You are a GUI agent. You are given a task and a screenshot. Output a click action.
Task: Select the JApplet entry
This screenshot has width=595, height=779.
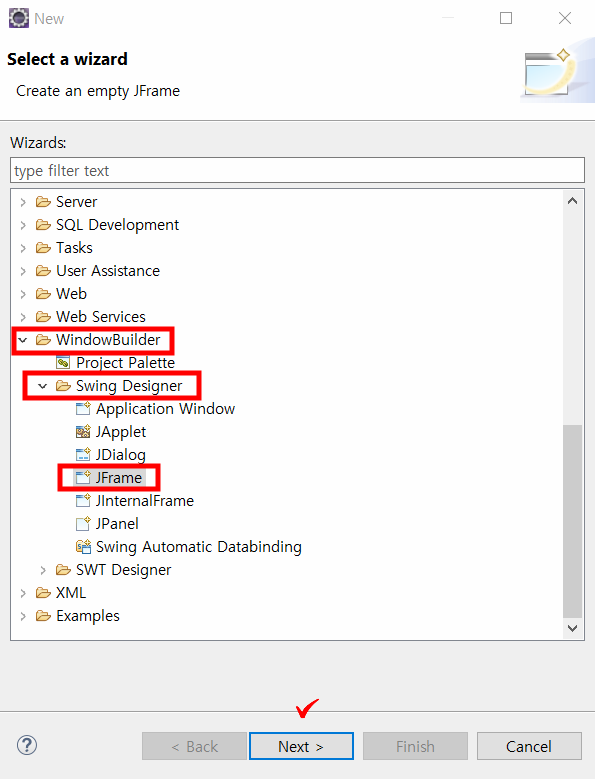pyautogui.click(x=121, y=432)
